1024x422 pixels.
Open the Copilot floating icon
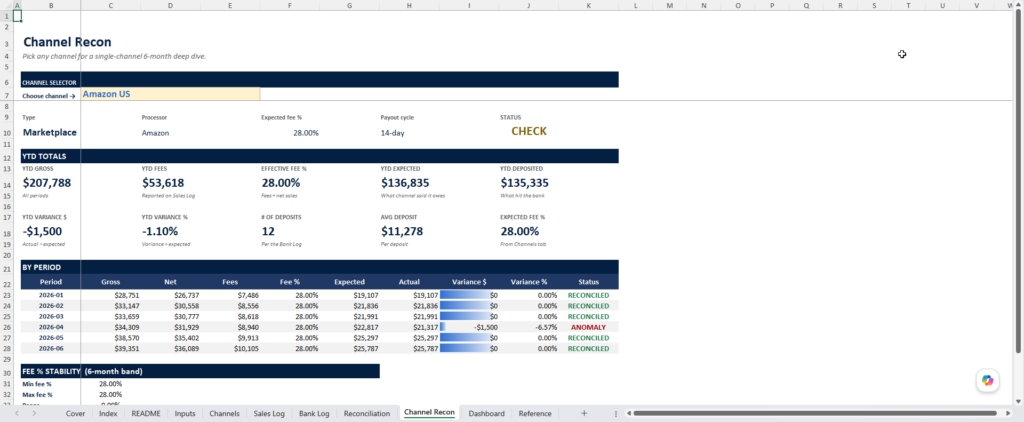tap(987, 380)
